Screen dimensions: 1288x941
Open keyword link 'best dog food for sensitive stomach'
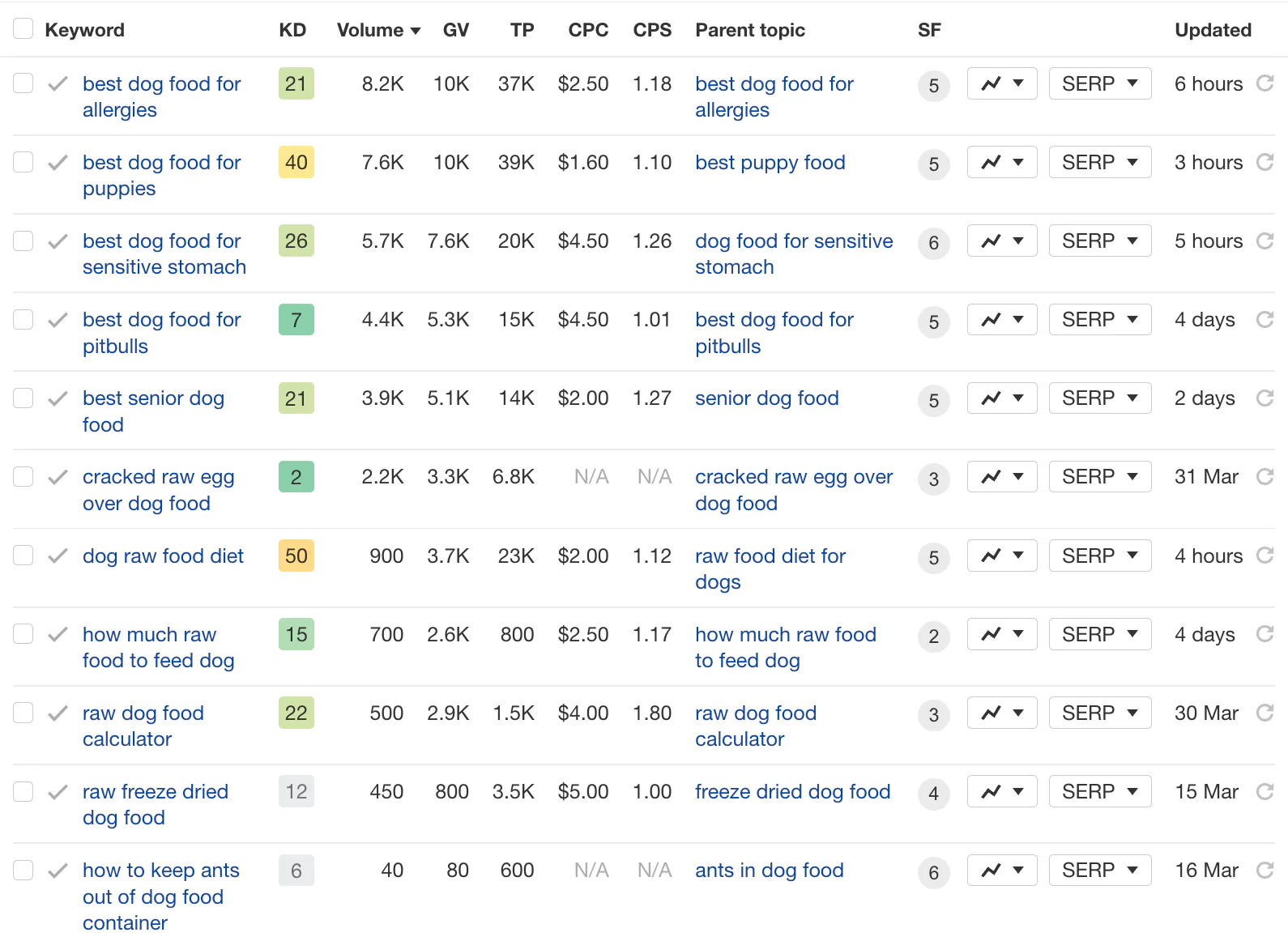[164, 253]
